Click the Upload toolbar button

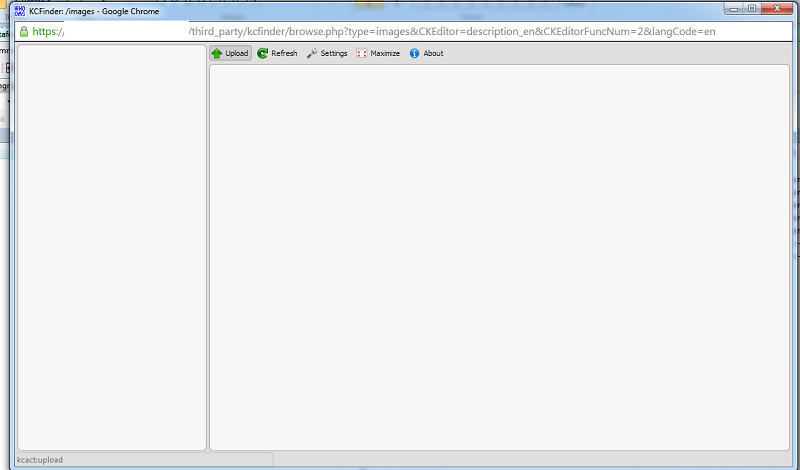(231, 53)
